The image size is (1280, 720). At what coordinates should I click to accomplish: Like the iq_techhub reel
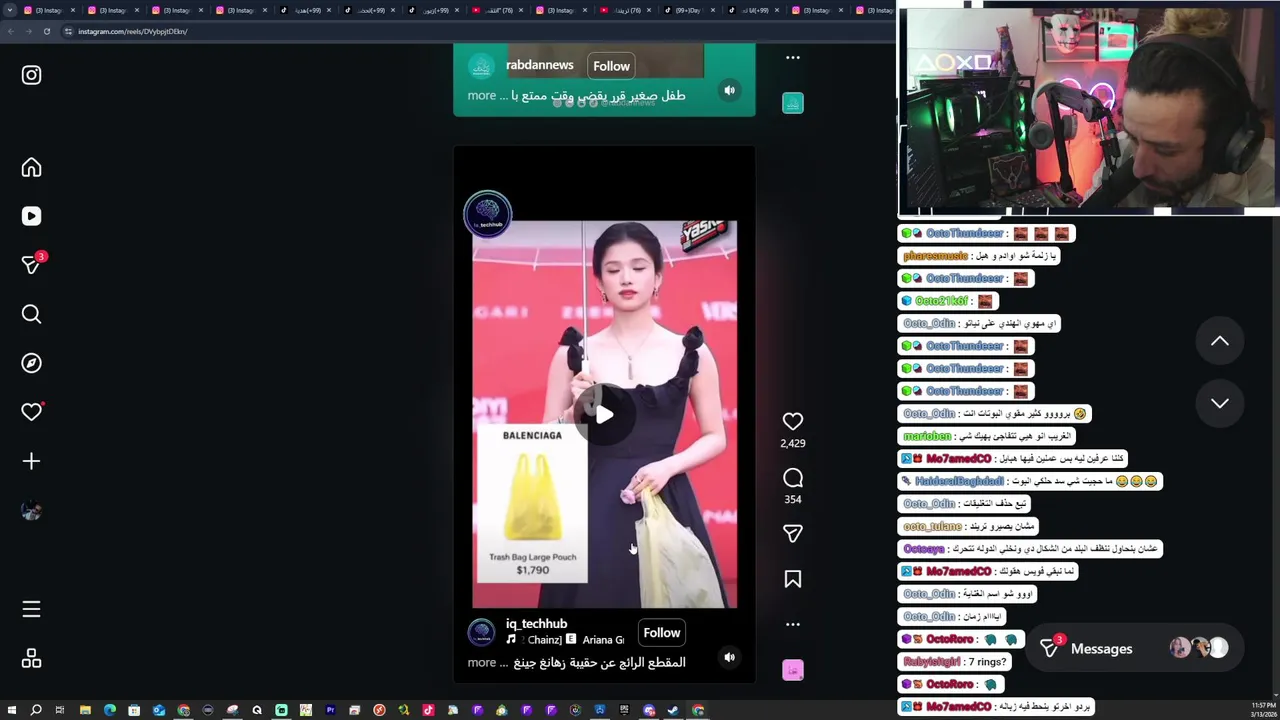coord(793,422)
